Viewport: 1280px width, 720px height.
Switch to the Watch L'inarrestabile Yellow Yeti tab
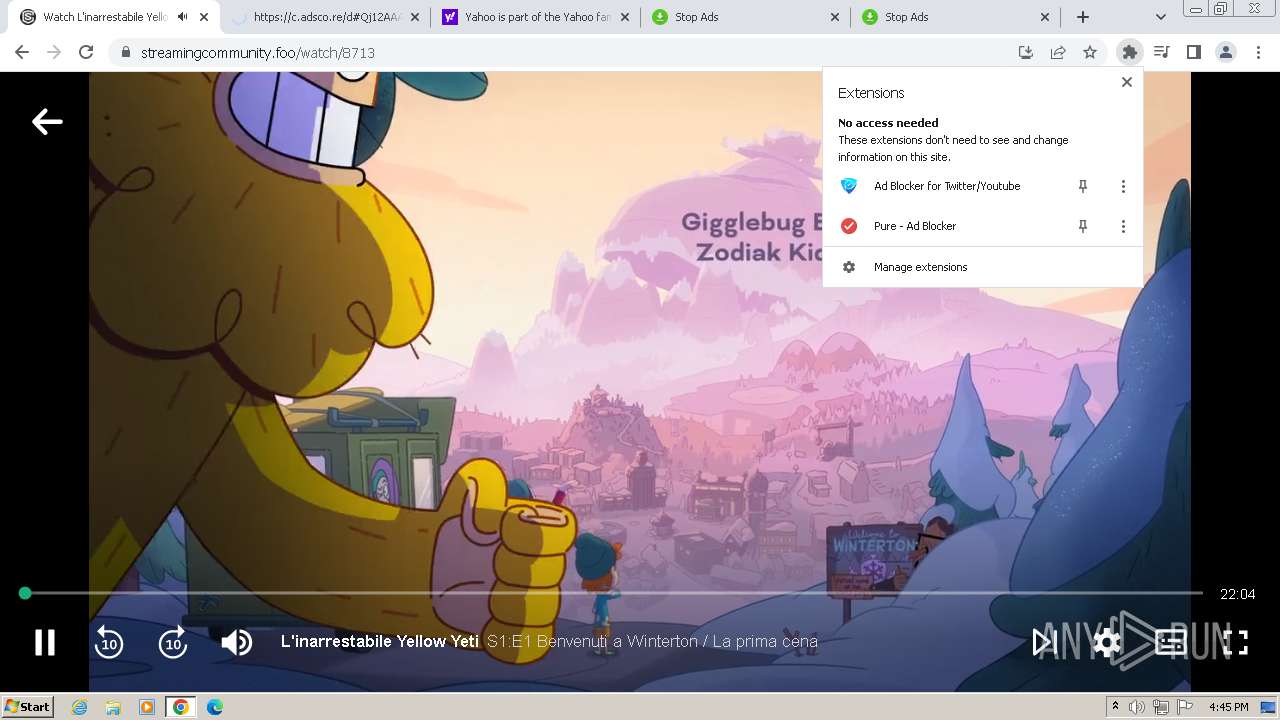113,17
